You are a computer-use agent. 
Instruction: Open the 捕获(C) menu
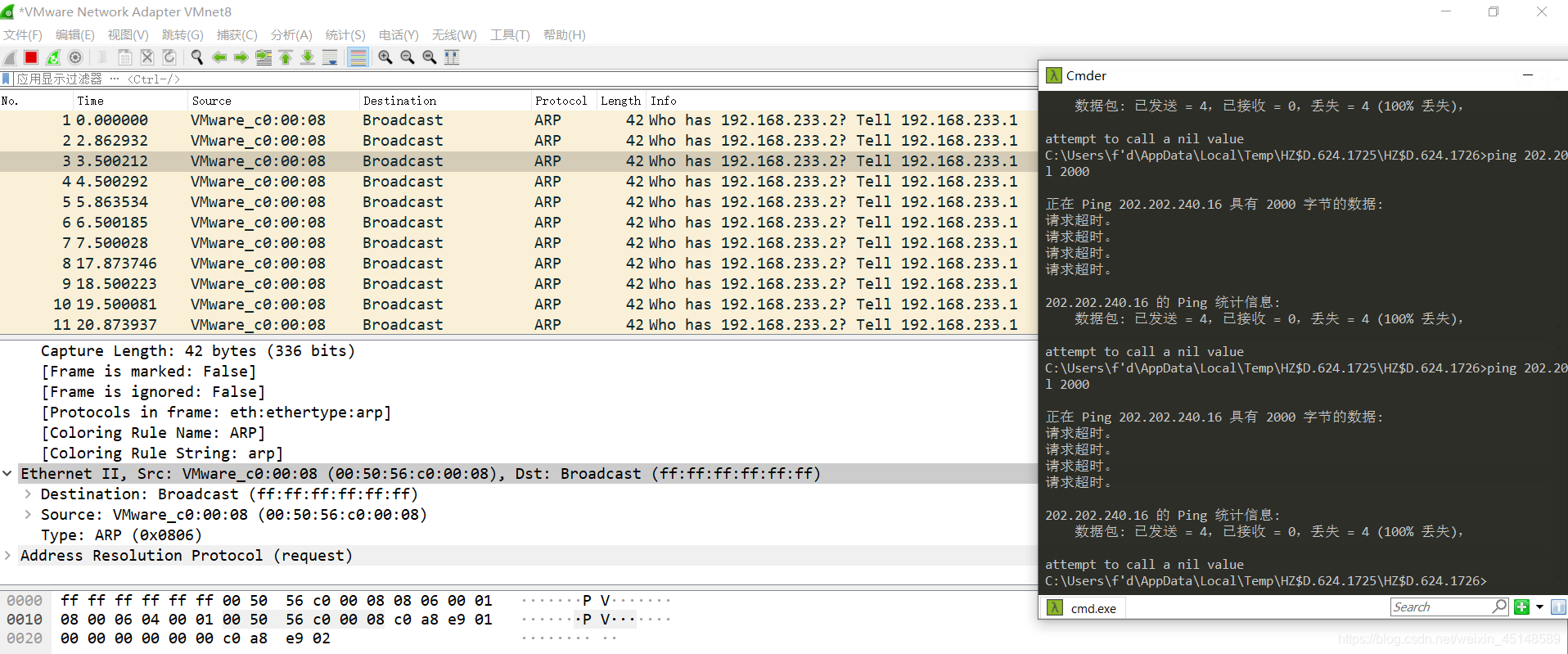[237, 35]
